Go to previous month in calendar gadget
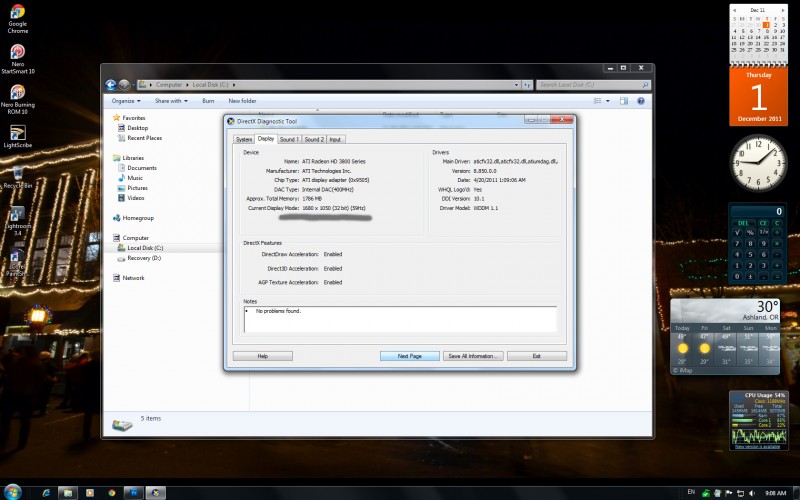Screen dimensions: 800x500 [x=734, y=10]
